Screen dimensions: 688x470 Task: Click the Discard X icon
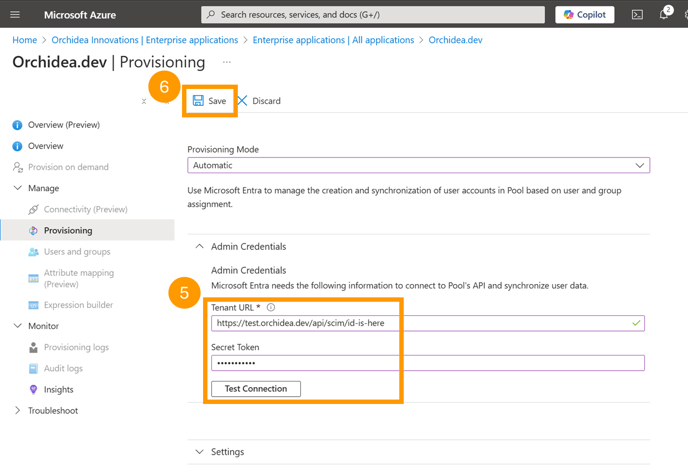(242, 100)
